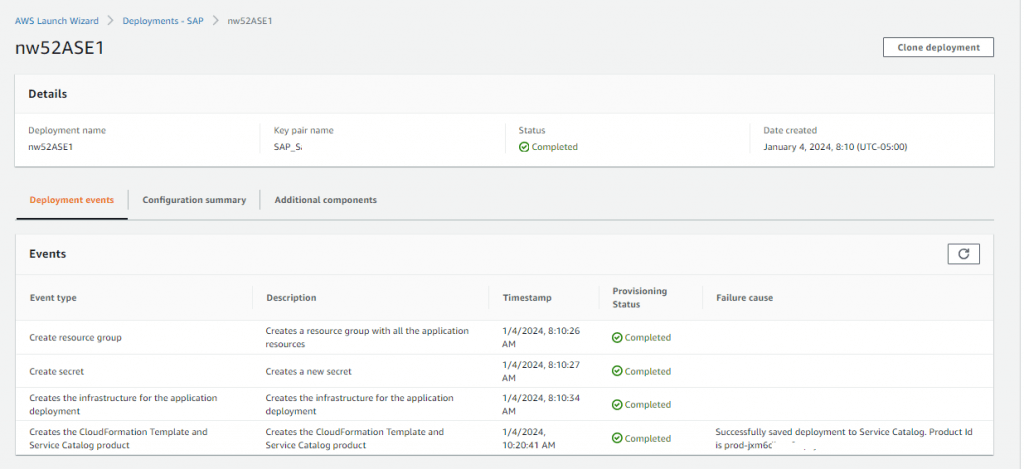Click Date created value January 4, 2024
This screenshot has width=1024, height=469.
pyautogui.click(x=835, y=147)
